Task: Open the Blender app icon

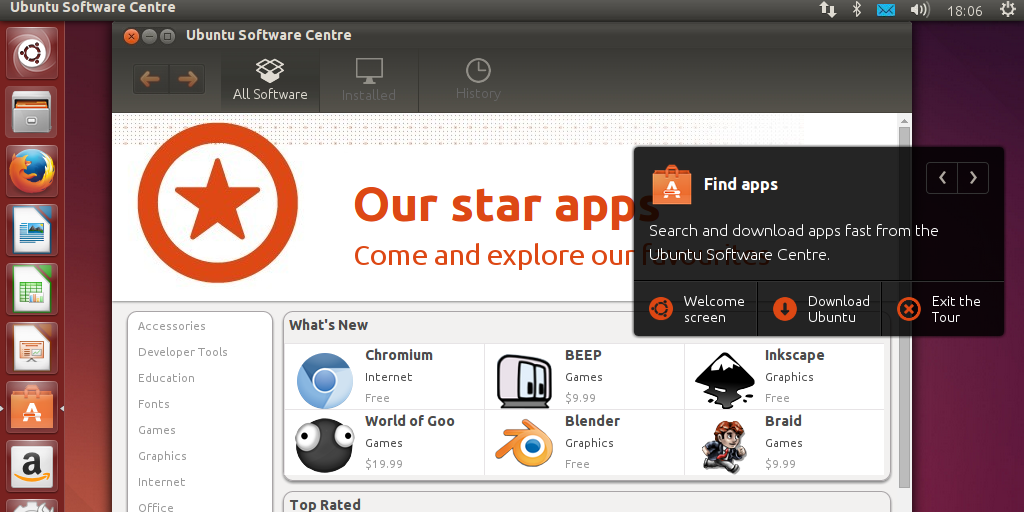Action: [x=524, y=444]
